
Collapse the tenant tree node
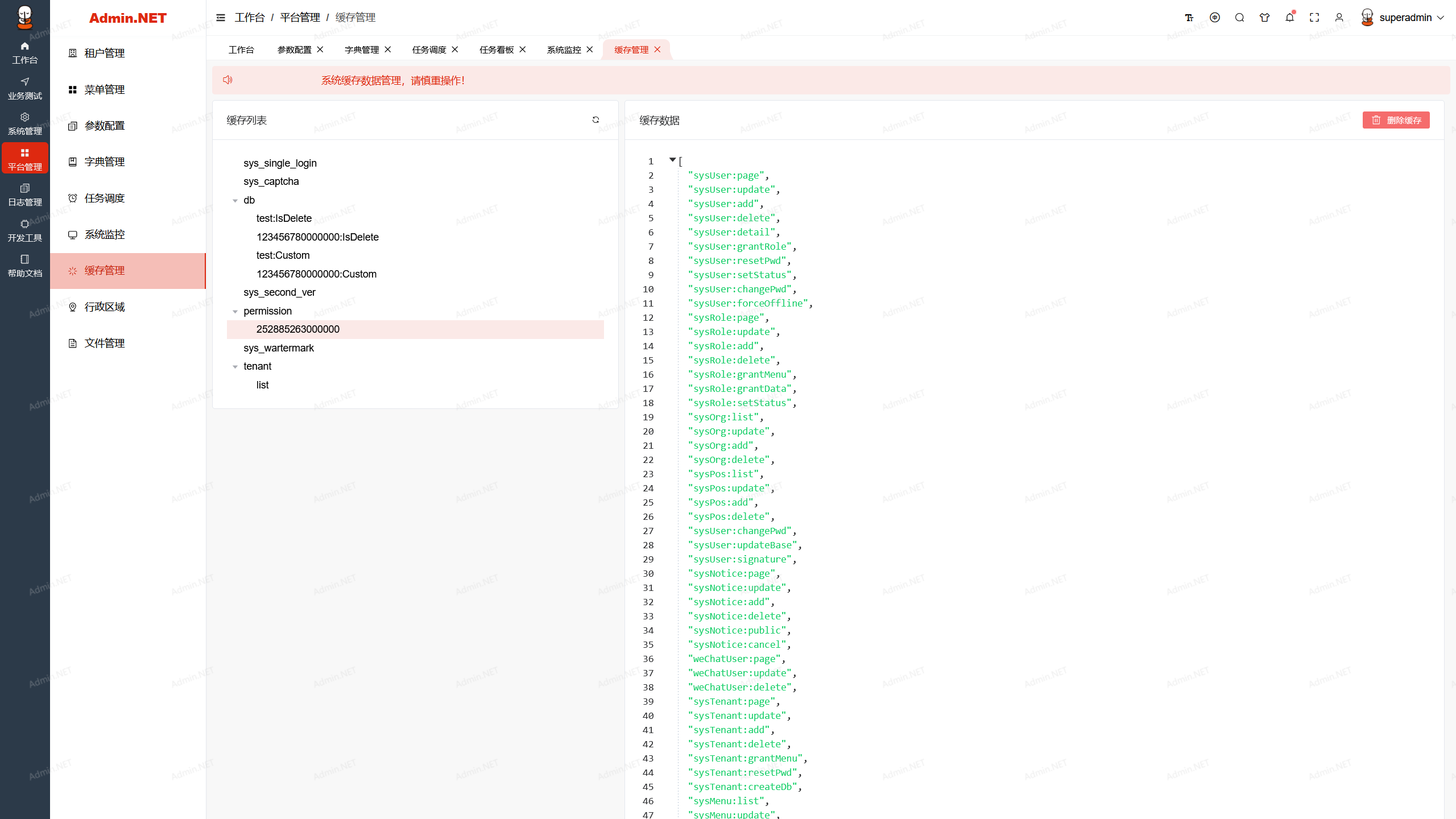point(235,367)
